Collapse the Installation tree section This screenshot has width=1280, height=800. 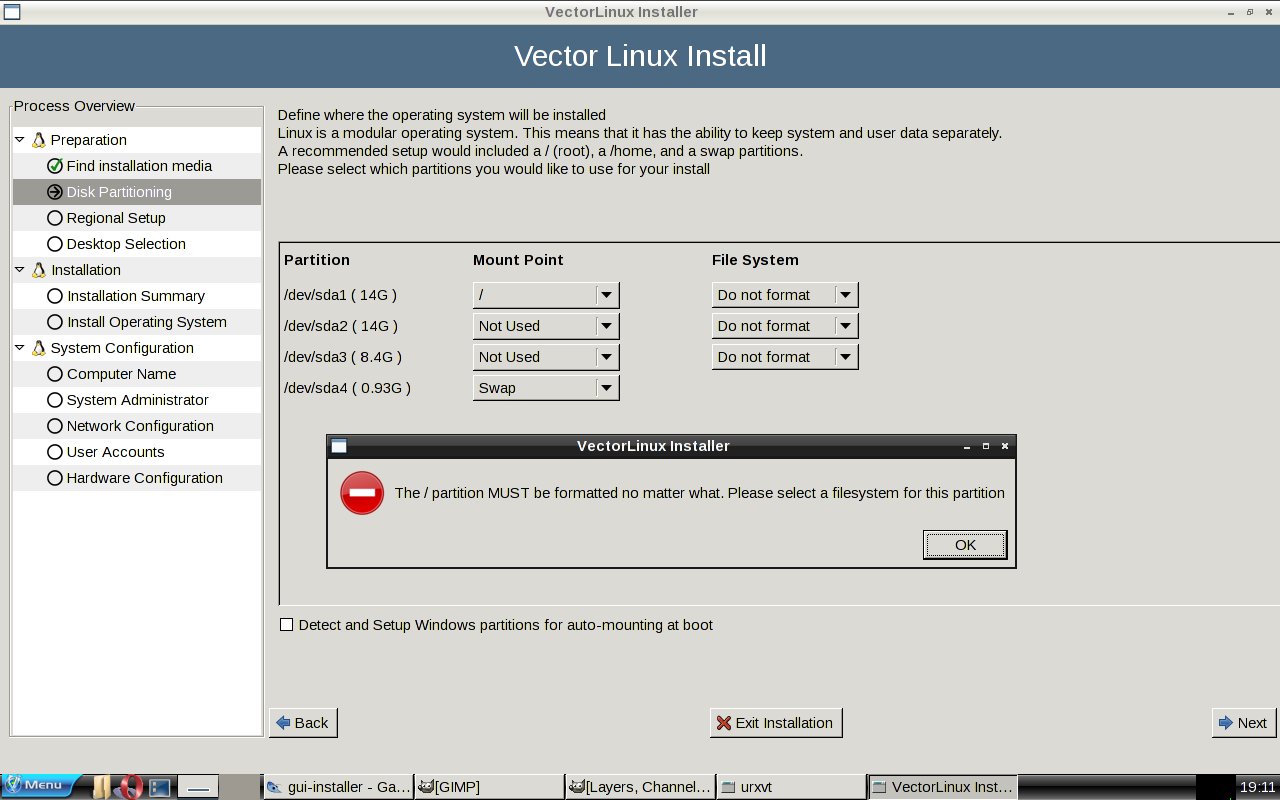point(20,270)
